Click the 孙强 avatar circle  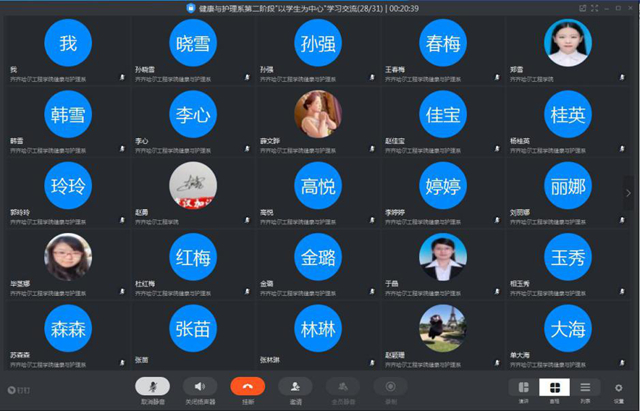pos(320,43)
